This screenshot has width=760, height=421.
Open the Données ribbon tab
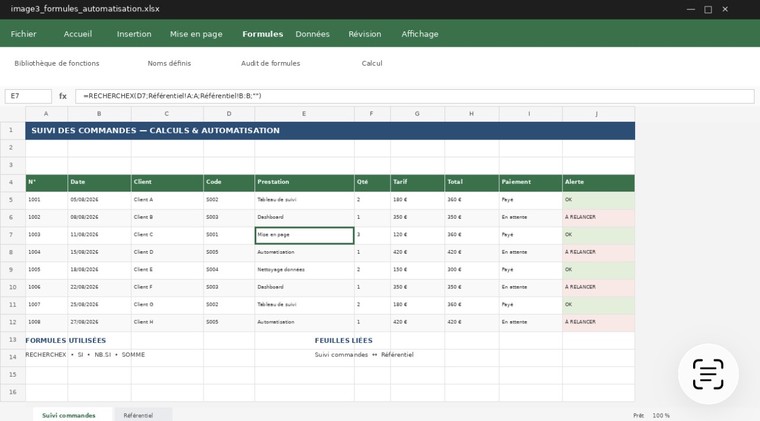point(312,34)
